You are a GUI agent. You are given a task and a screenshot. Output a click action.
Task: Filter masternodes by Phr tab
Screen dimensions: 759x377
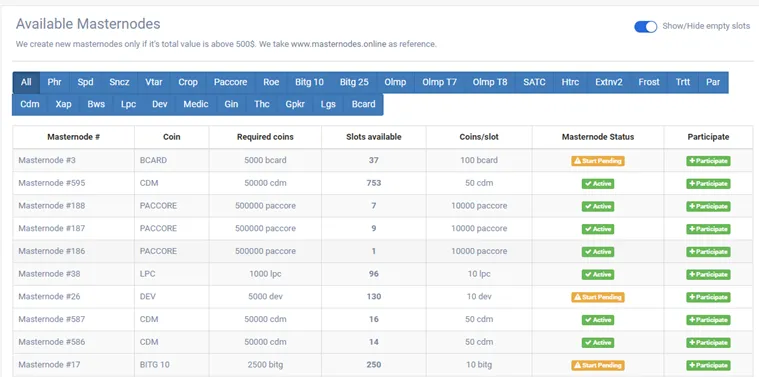54,82
